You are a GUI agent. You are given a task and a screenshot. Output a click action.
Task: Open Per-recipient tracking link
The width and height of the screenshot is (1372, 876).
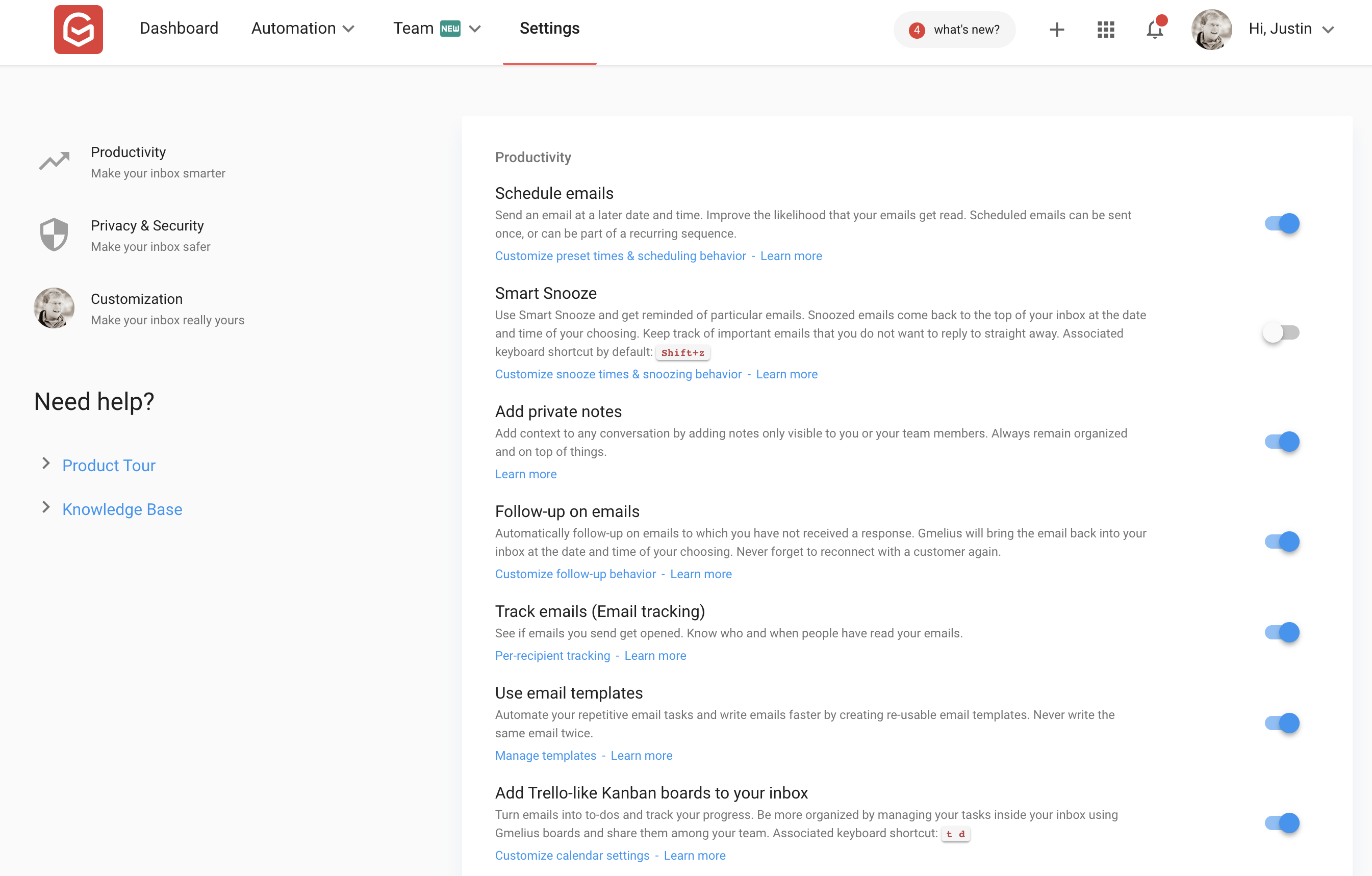[x=552, y=656]
